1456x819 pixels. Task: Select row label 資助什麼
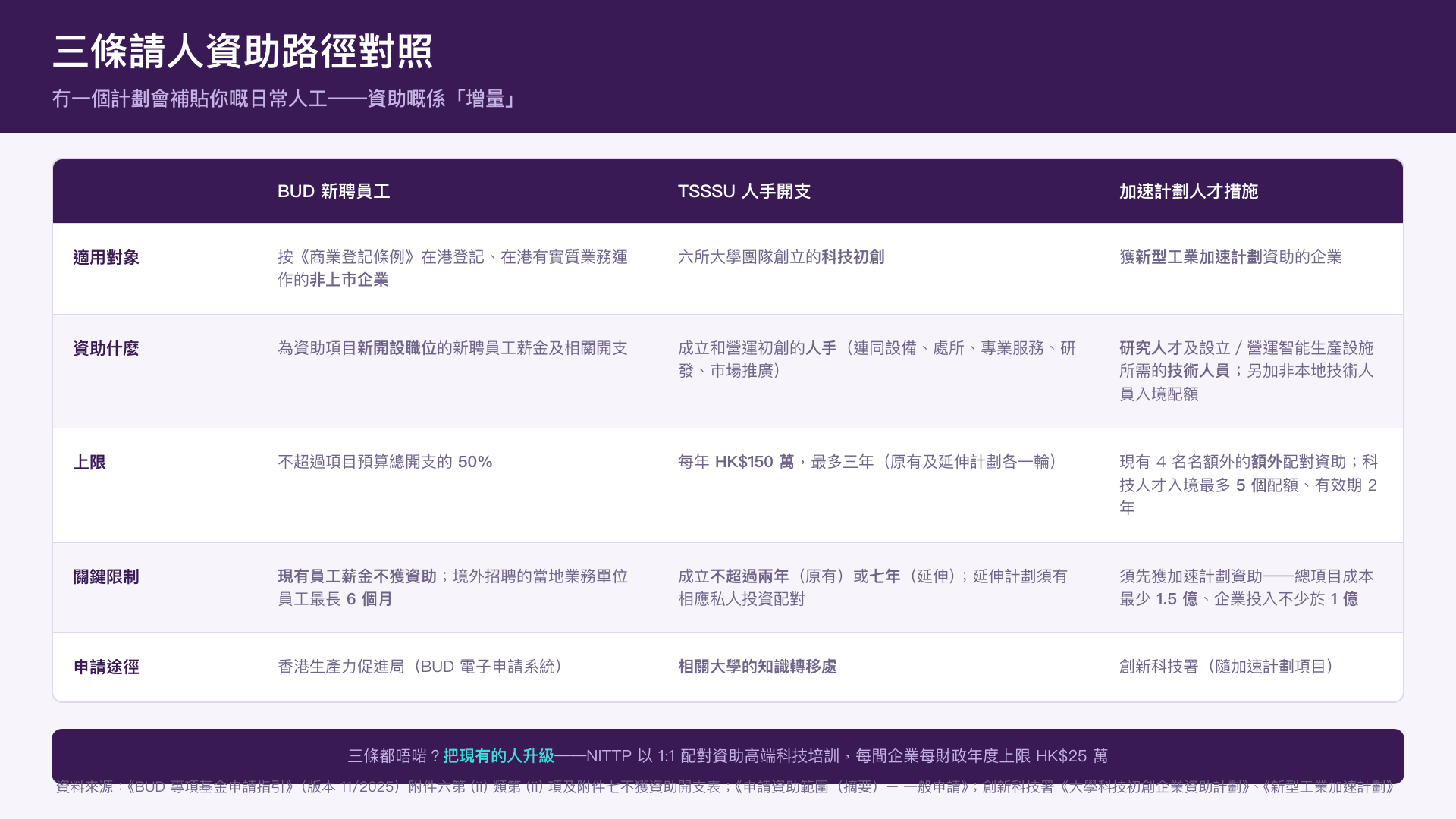click(106, 349)
